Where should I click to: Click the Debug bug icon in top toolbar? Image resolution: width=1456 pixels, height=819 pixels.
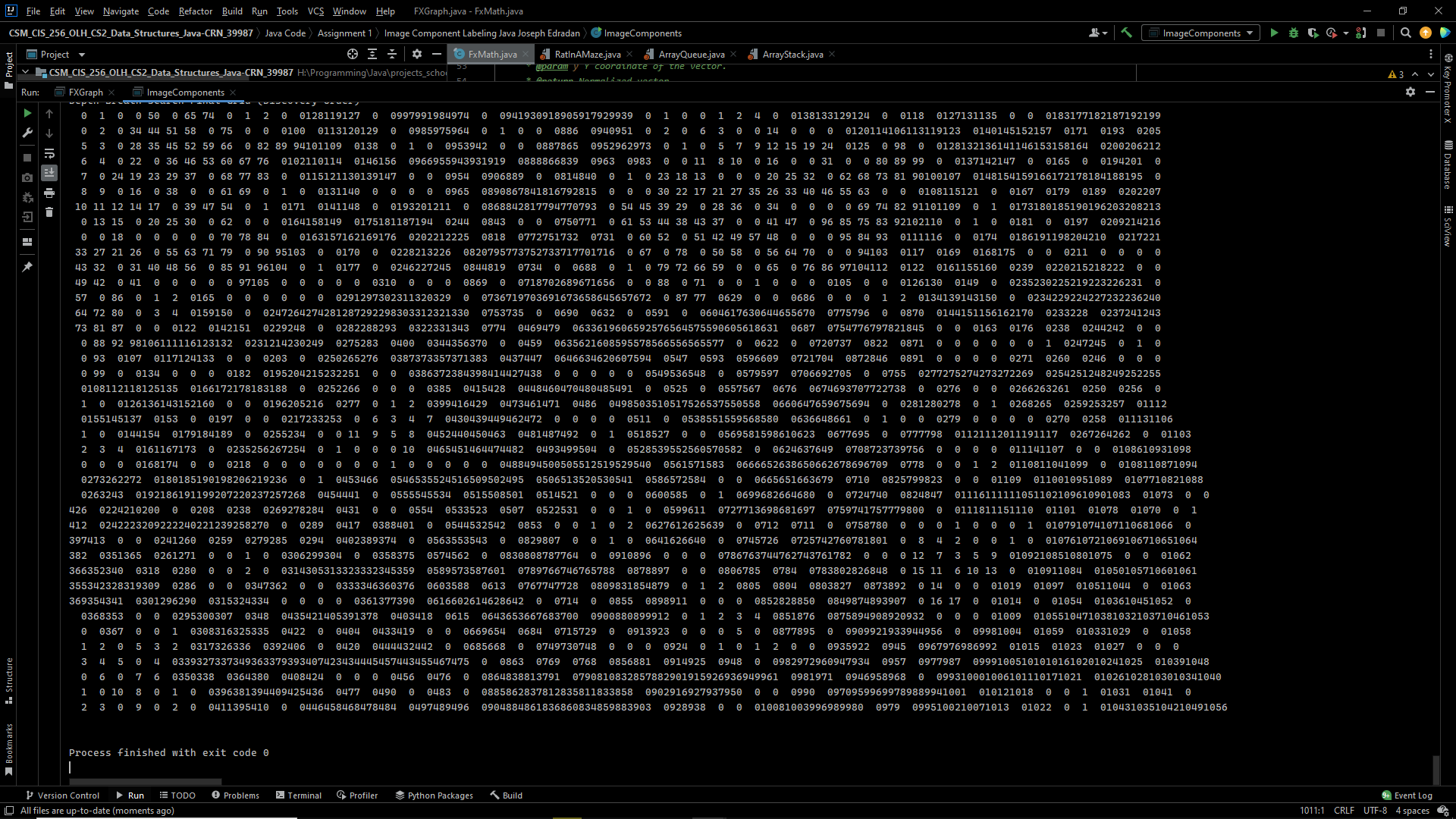coord(1294,33)
